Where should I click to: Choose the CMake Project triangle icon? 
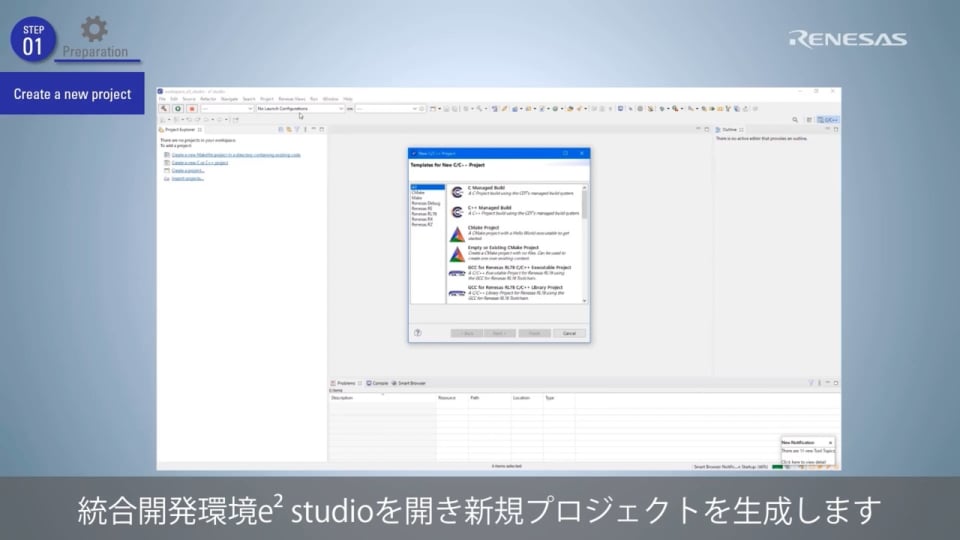click(x=457, y=234)
